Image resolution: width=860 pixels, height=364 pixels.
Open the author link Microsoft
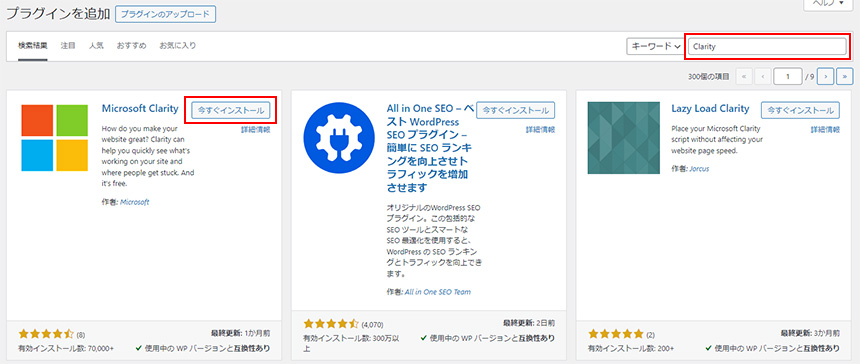(x=135, y=202)
